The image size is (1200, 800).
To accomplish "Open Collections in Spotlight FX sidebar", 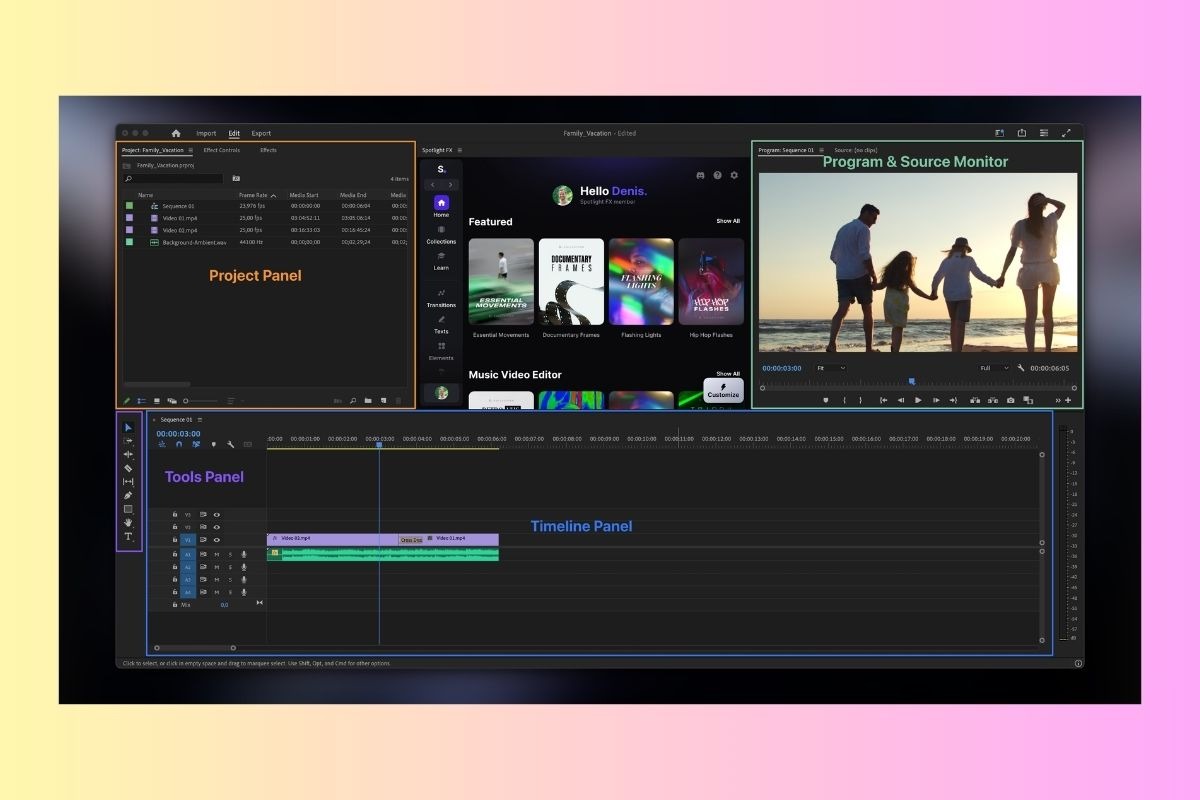I will 441,234.
